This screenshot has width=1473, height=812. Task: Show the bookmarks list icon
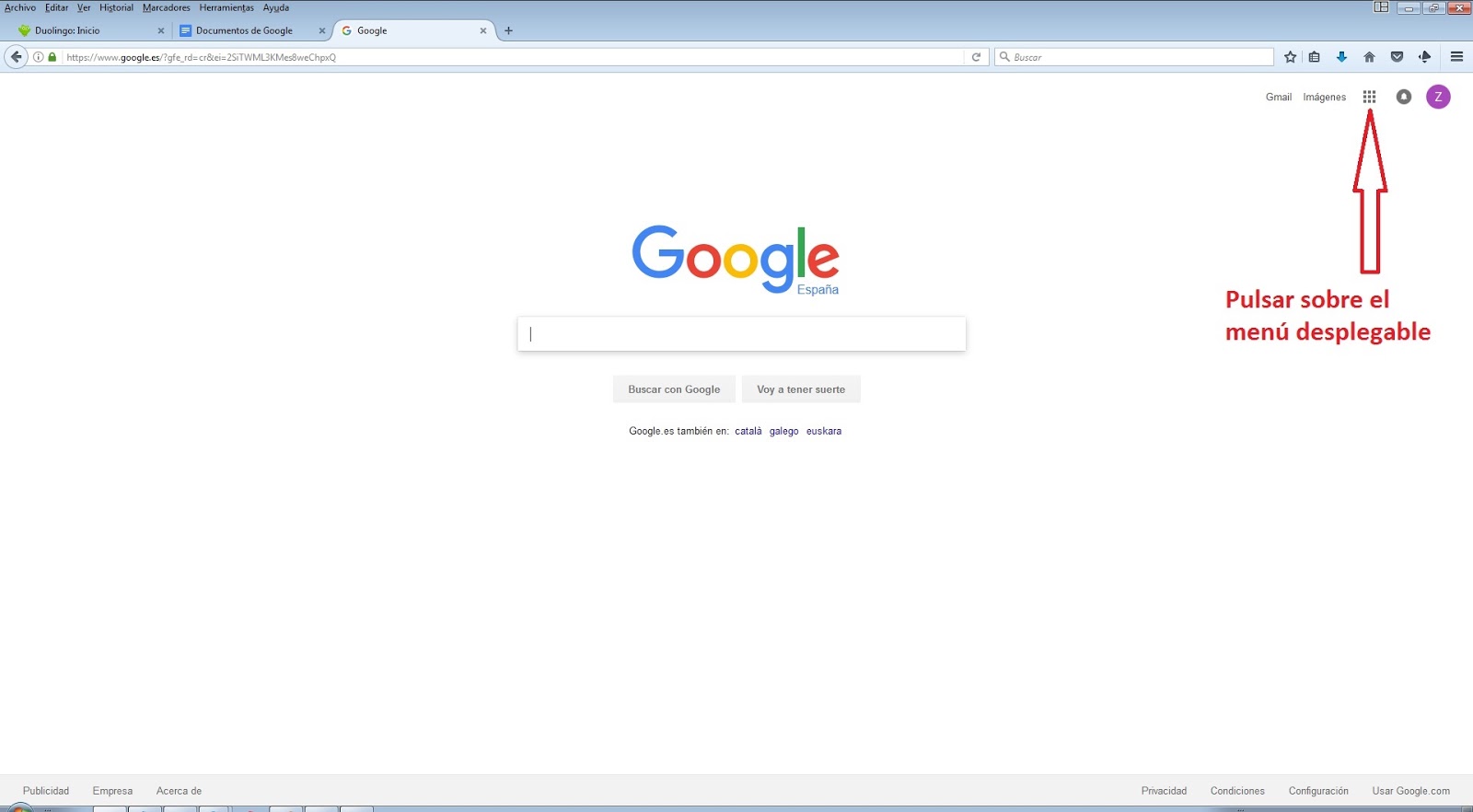(1314, 57)
